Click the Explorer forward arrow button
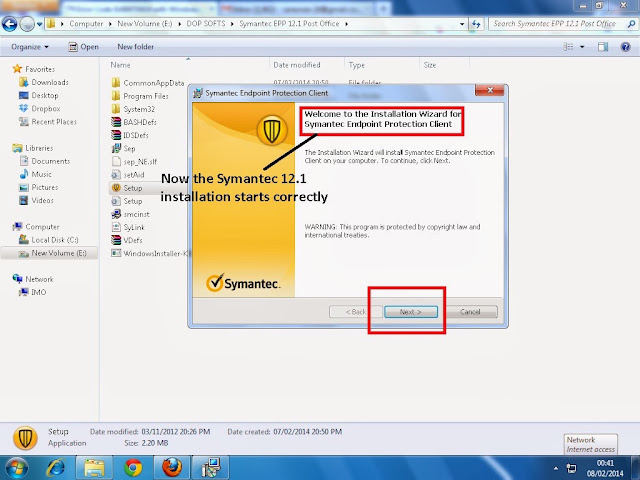The height and width of the screenshot is (480, 640). point(27,24)
